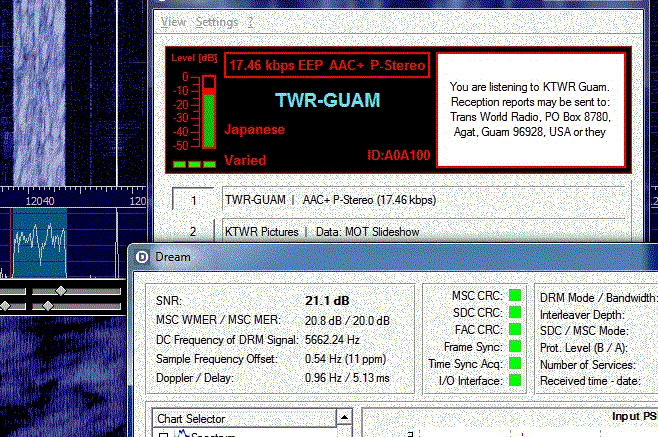658x437 pixels.
Task: Click the ID:A0A100 service ID text
Action: tap(399, 155)
